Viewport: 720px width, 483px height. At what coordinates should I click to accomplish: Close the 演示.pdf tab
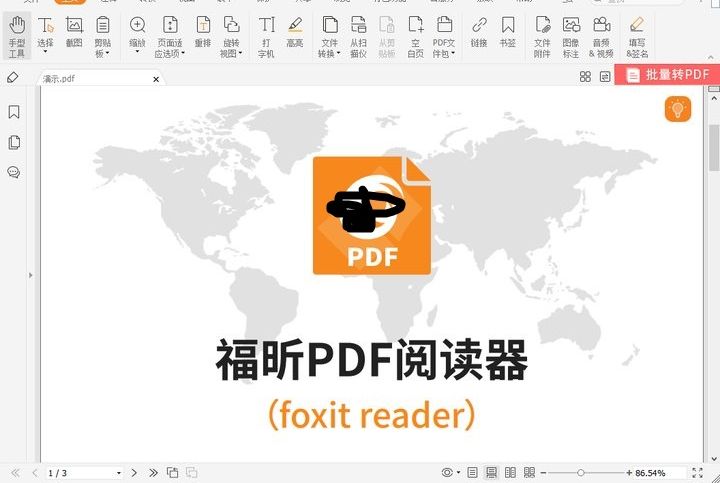pyautogui.click(x=156, y=79)
